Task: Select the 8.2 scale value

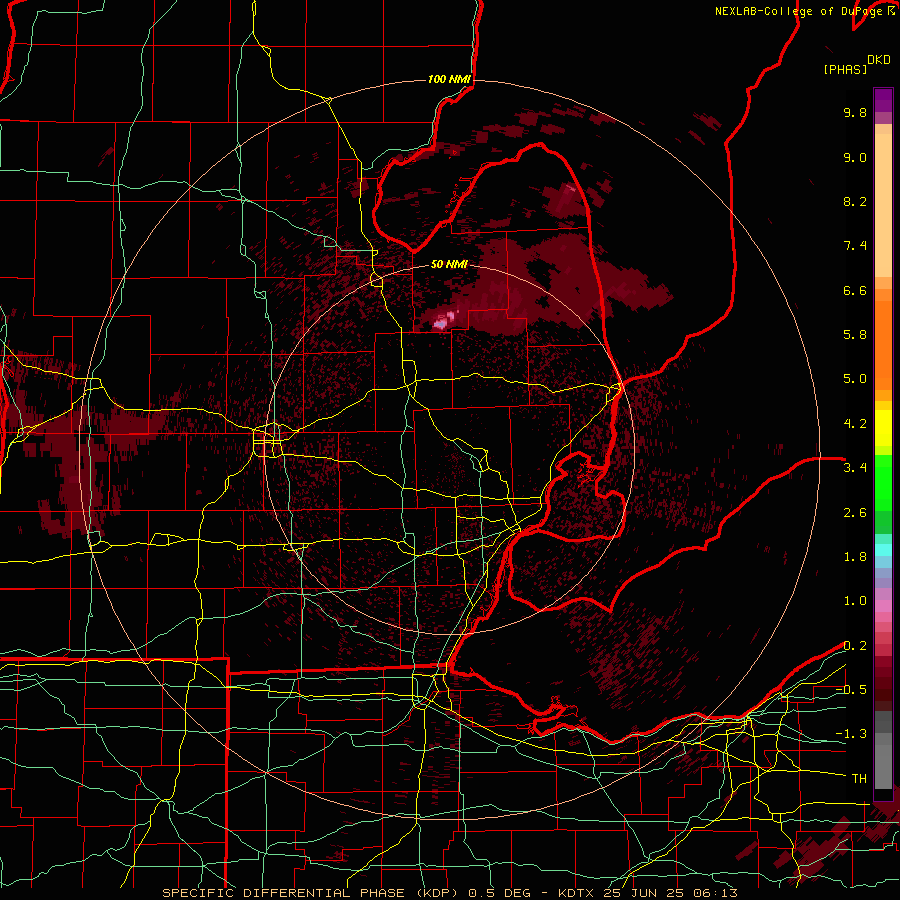Action: (855, 201)
